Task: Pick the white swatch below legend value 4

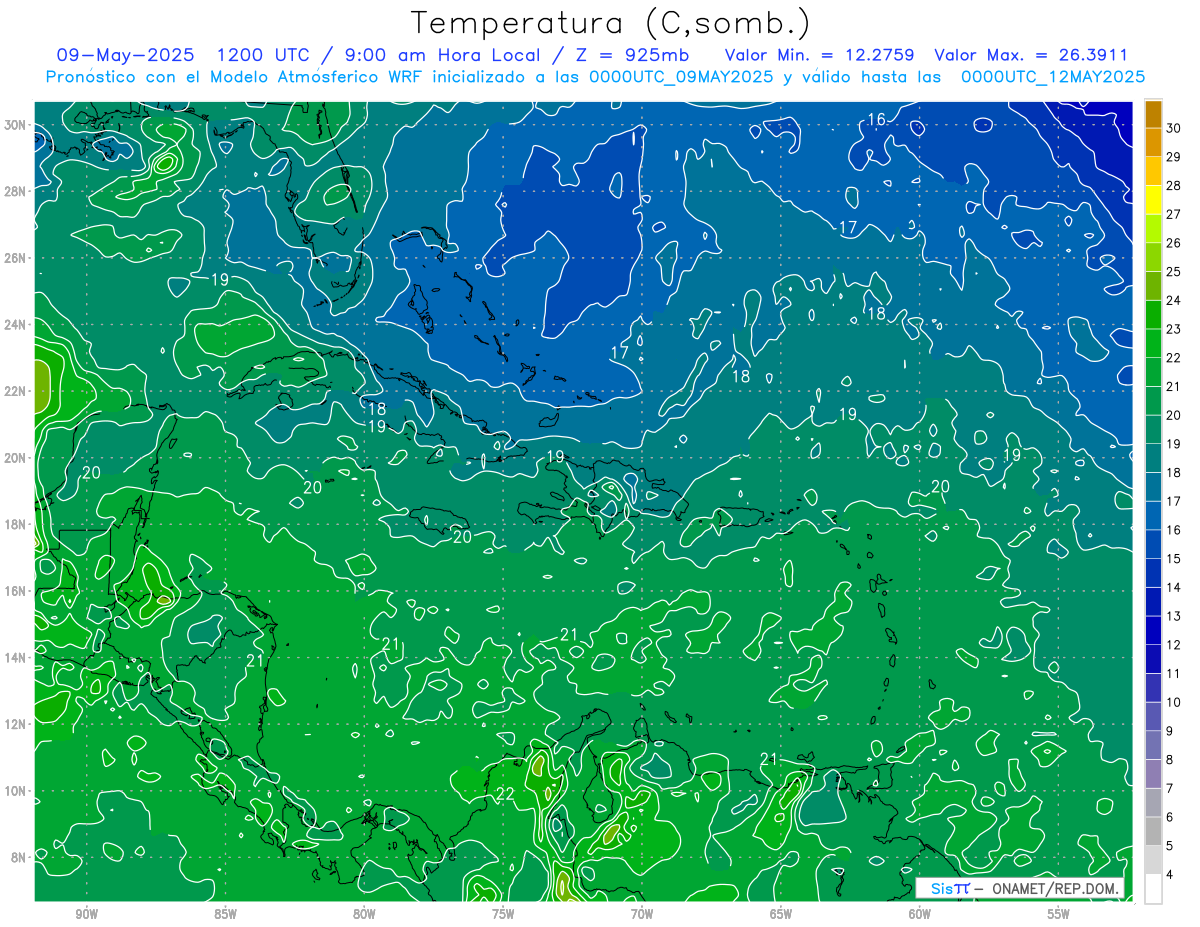Action: coord(1153,889)
